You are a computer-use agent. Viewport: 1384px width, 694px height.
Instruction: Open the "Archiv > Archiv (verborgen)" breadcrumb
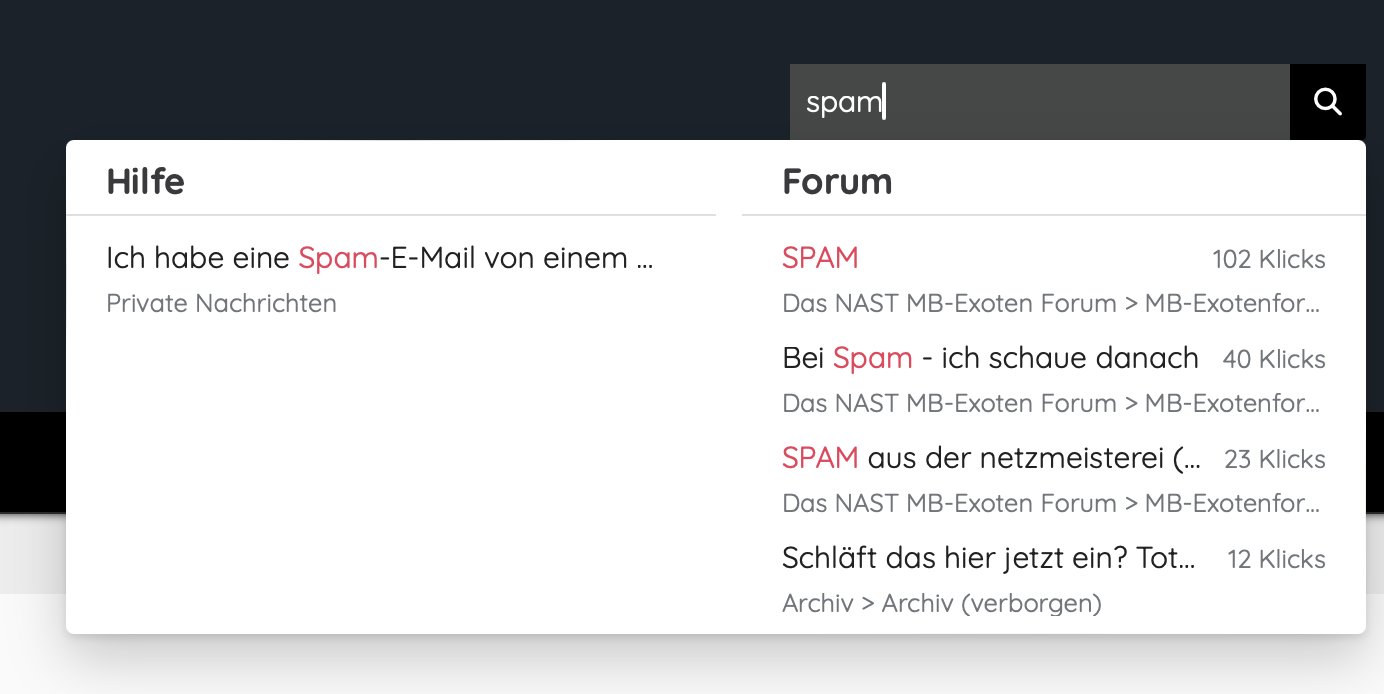pos(941,603)
